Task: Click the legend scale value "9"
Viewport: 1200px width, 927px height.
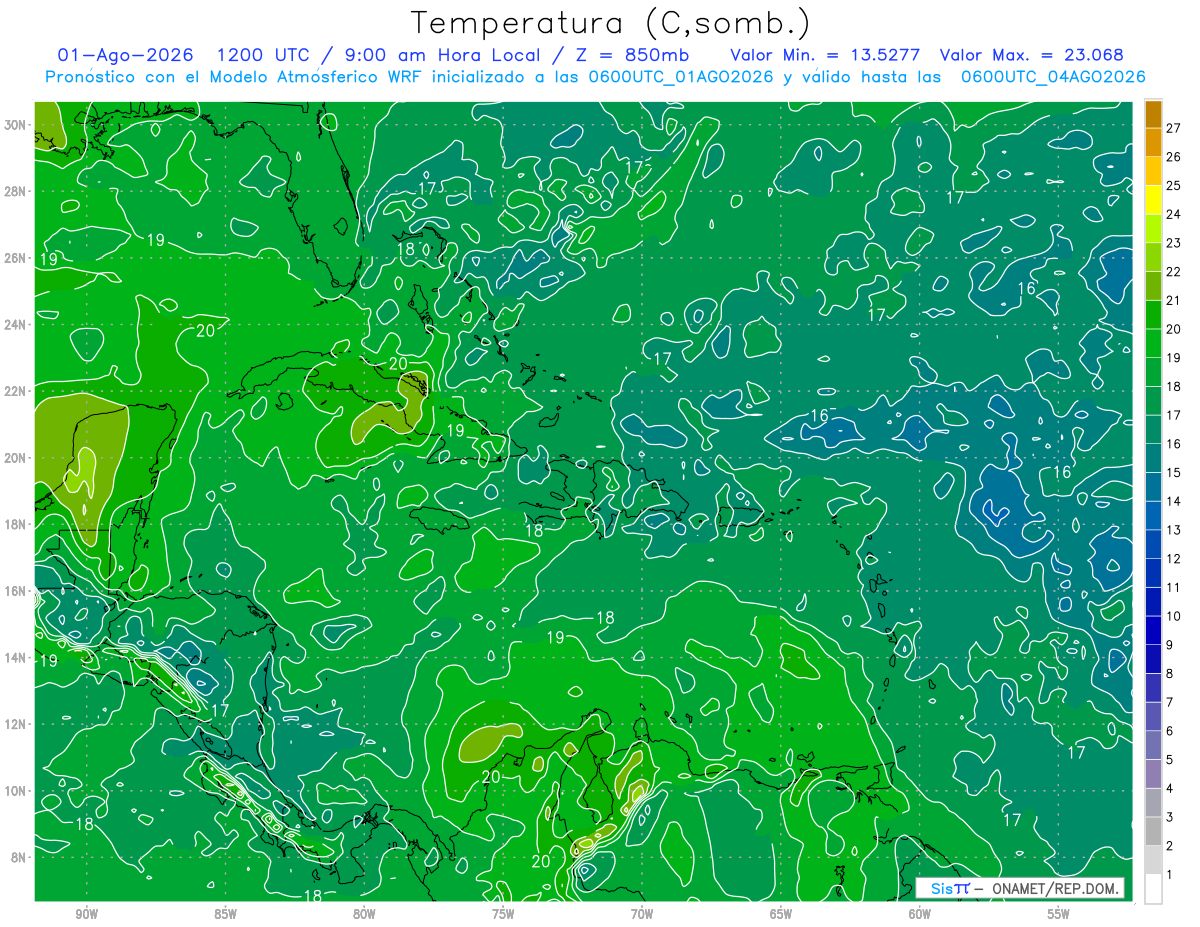Action: coord(1171,645)
